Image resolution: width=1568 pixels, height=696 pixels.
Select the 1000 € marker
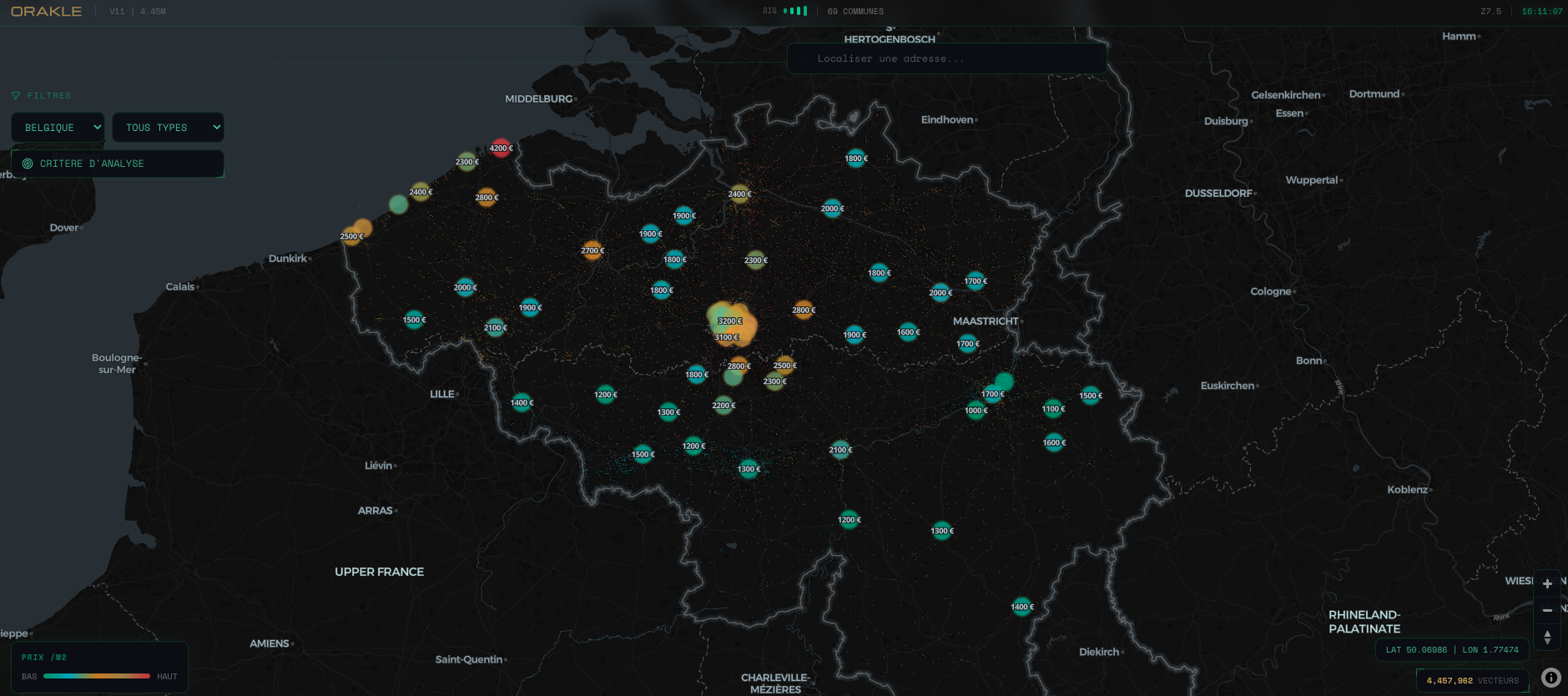[976, 411]
